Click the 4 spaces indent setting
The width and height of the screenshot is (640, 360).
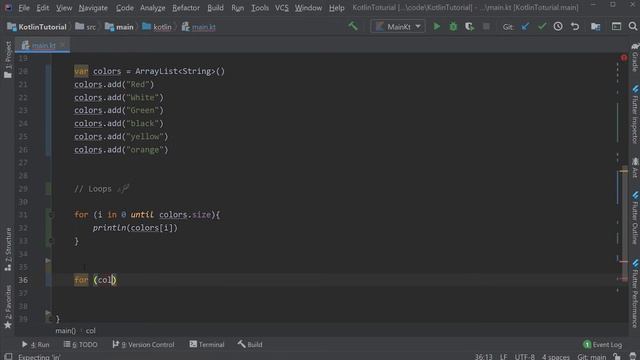[x=556, y=357]
